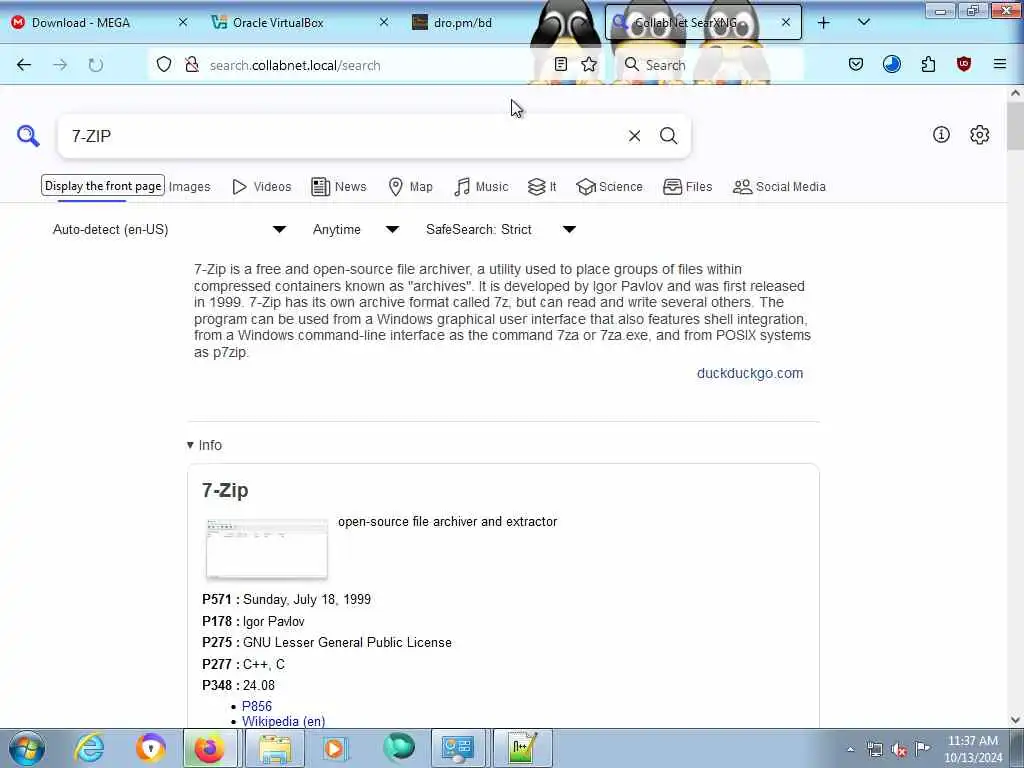This screenshot has width=1024, height=768.
Task: Open the P856 link
Action: click(x=257, y=706)
